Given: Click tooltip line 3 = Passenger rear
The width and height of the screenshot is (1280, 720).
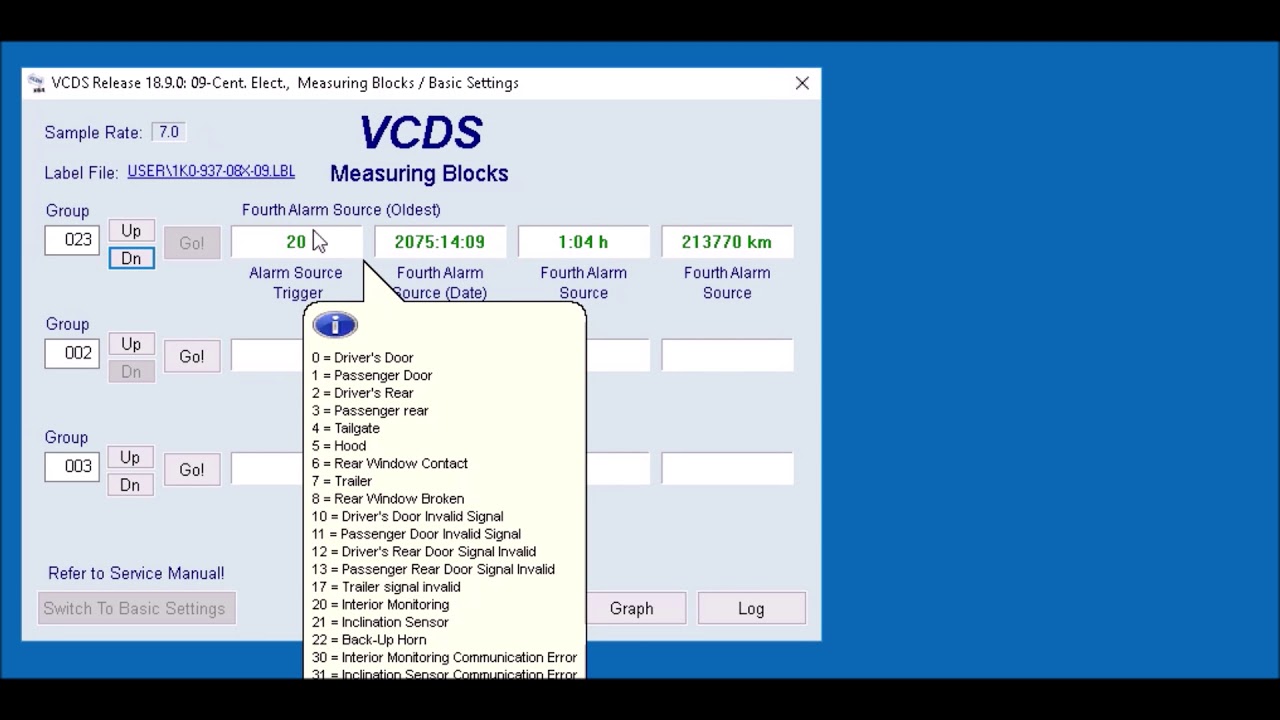Looking at the screenshot, I should 370,410.
